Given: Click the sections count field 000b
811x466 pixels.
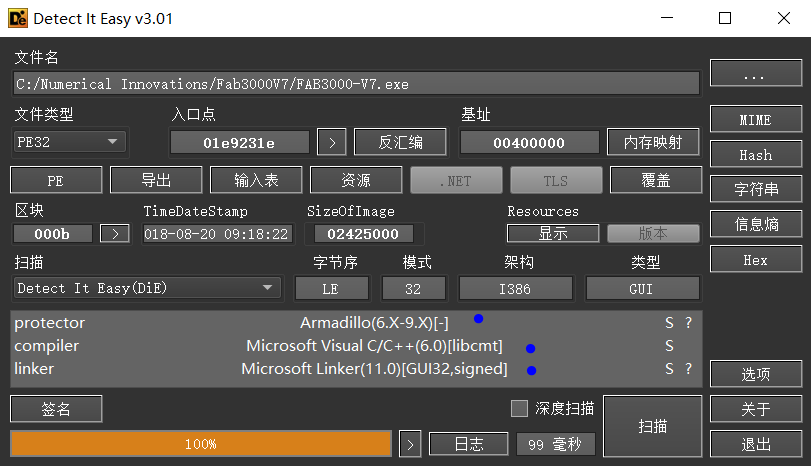Looking at the screenshot, I should click(53, 234).
